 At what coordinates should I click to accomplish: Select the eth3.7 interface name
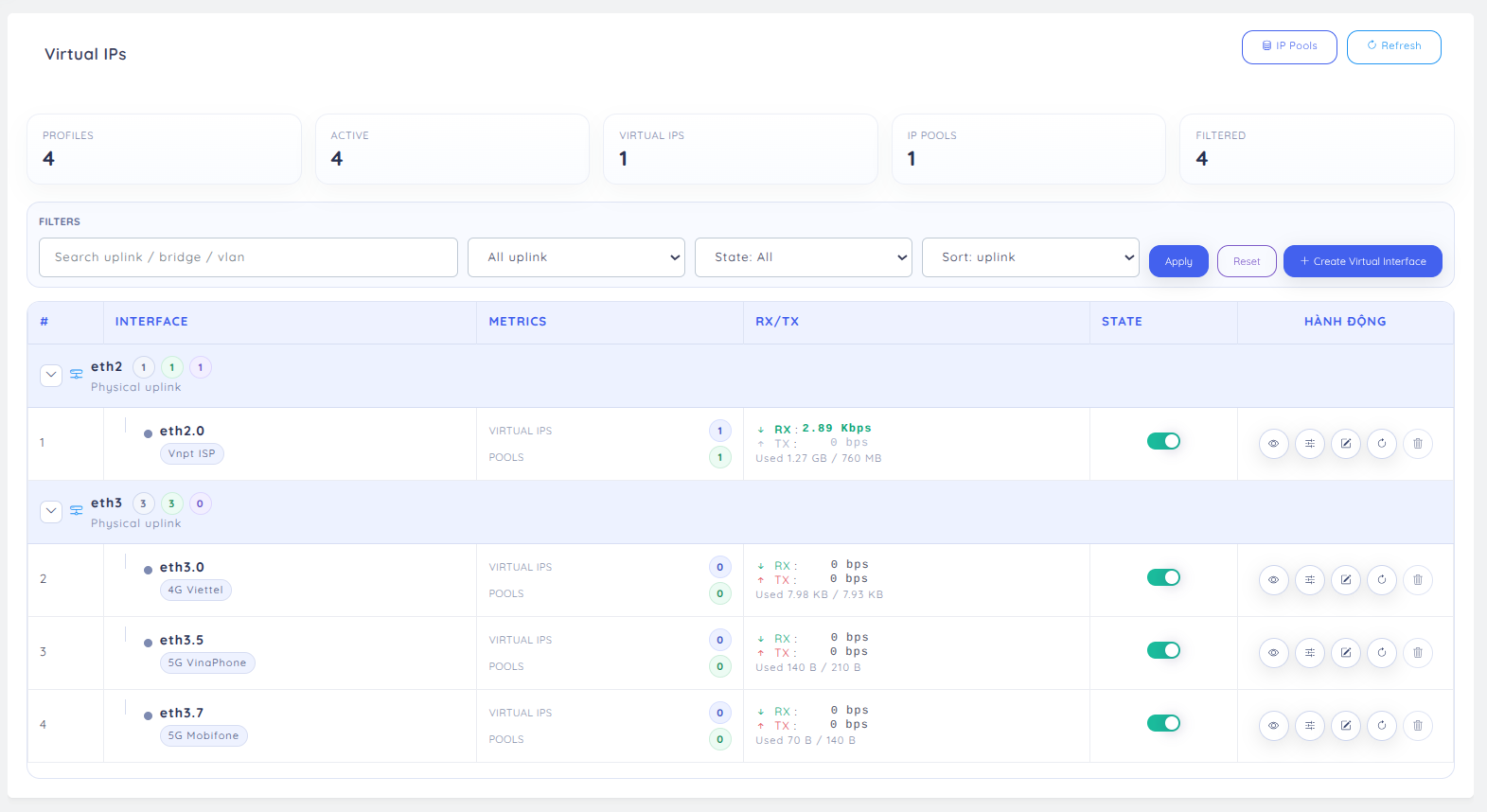click(182, 714)
